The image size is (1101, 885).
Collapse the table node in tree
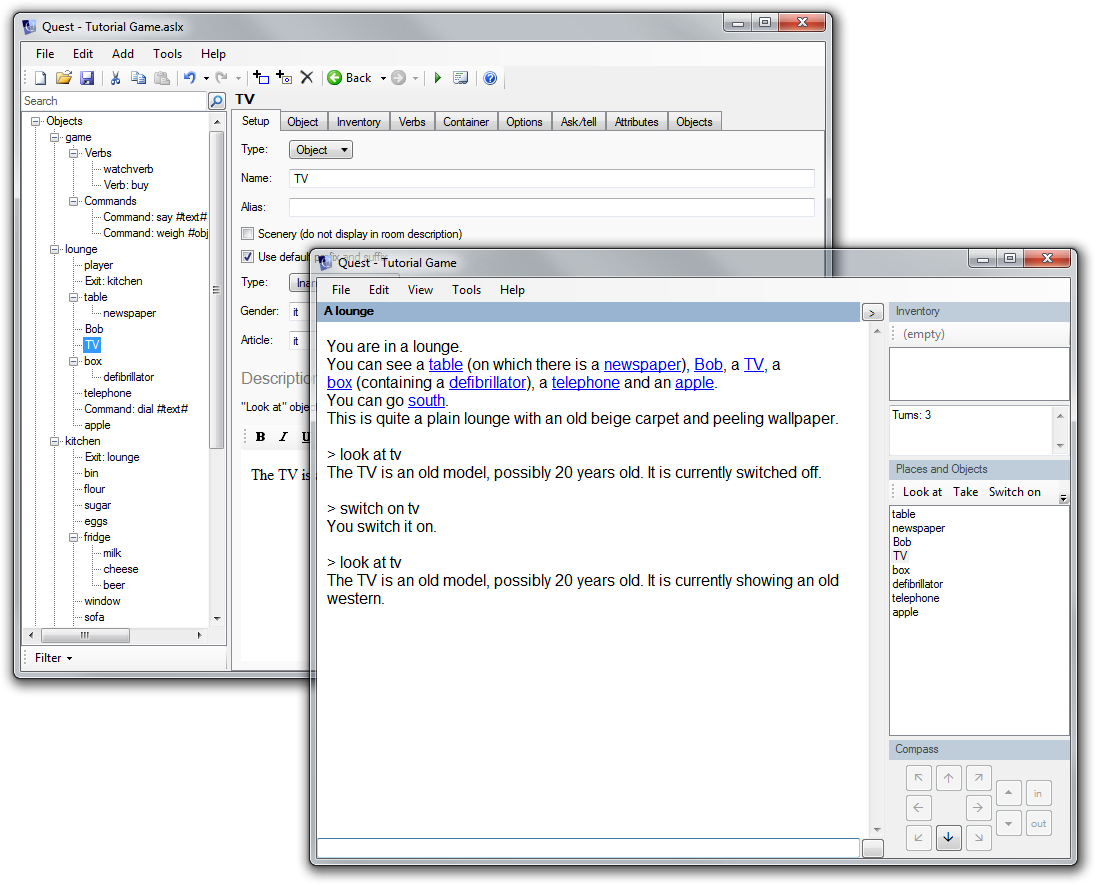[74, 297]
